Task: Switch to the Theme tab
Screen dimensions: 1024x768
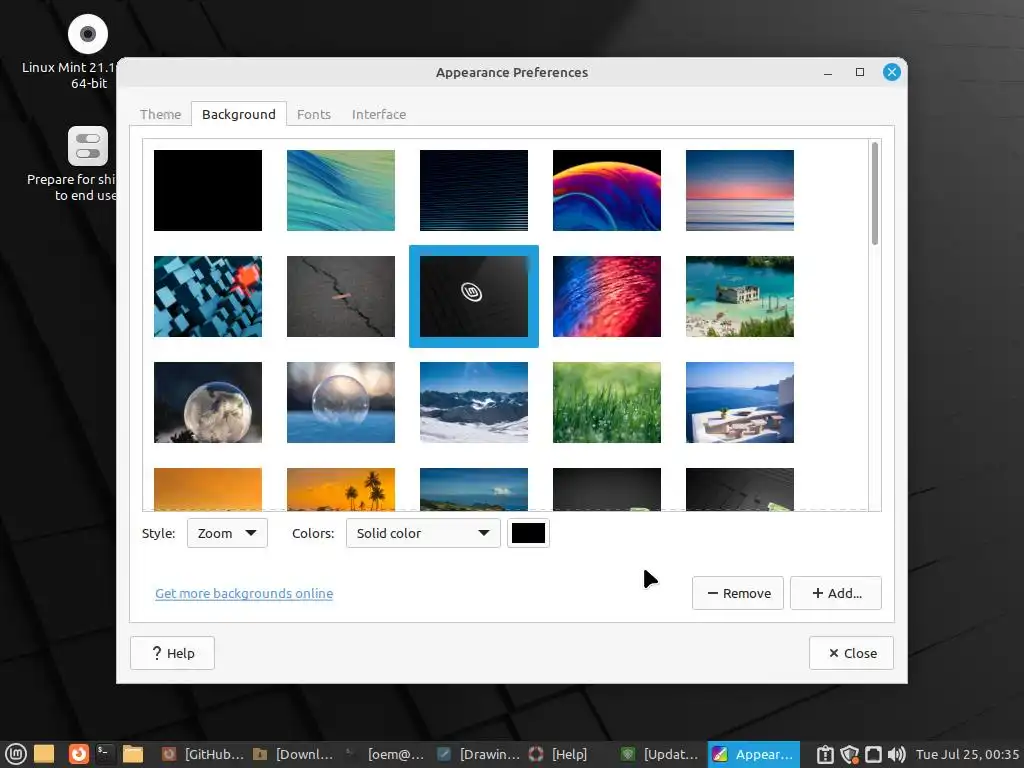Action: pos(160,114)
